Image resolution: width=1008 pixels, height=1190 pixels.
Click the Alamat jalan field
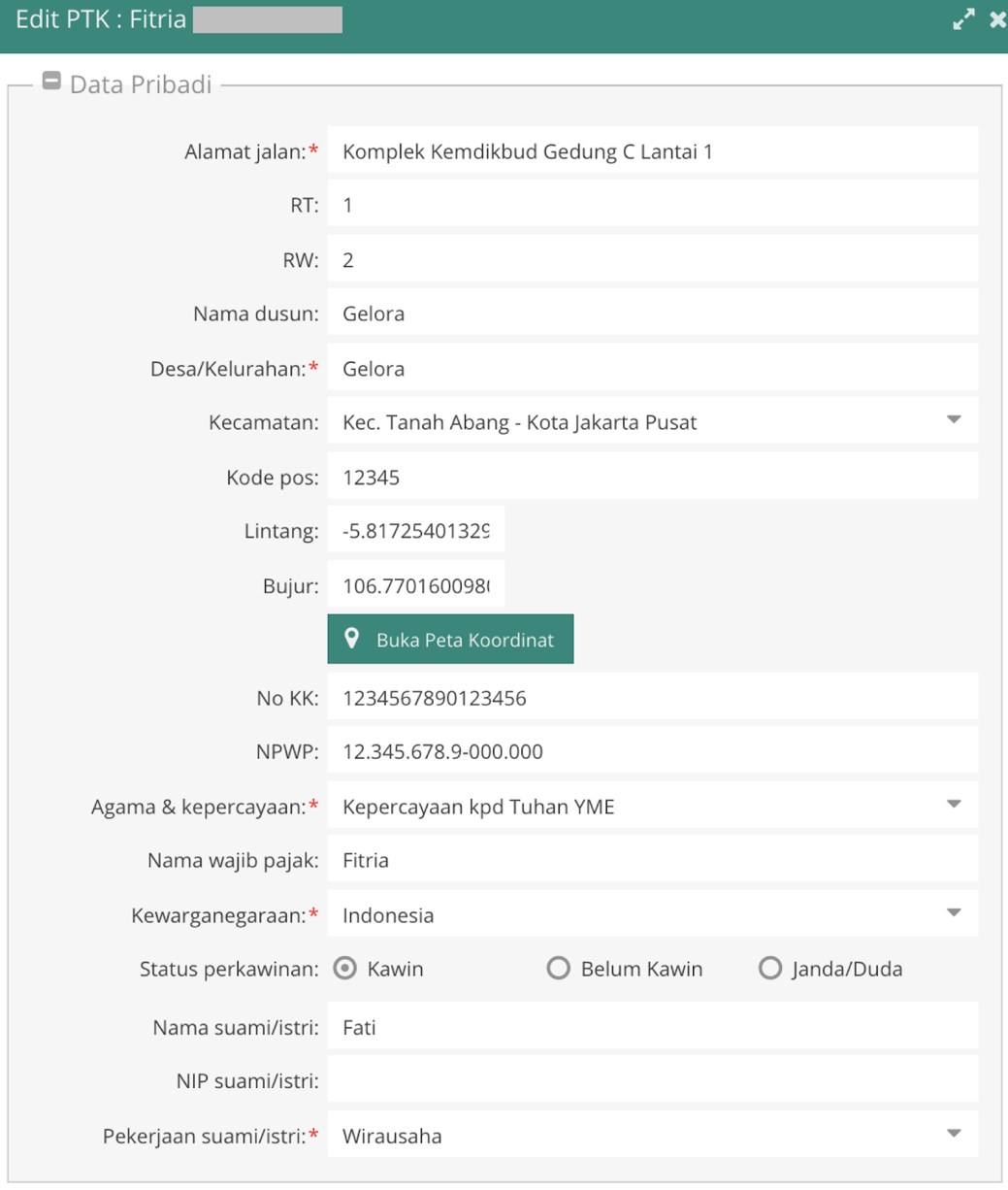[x=653, y=150]
